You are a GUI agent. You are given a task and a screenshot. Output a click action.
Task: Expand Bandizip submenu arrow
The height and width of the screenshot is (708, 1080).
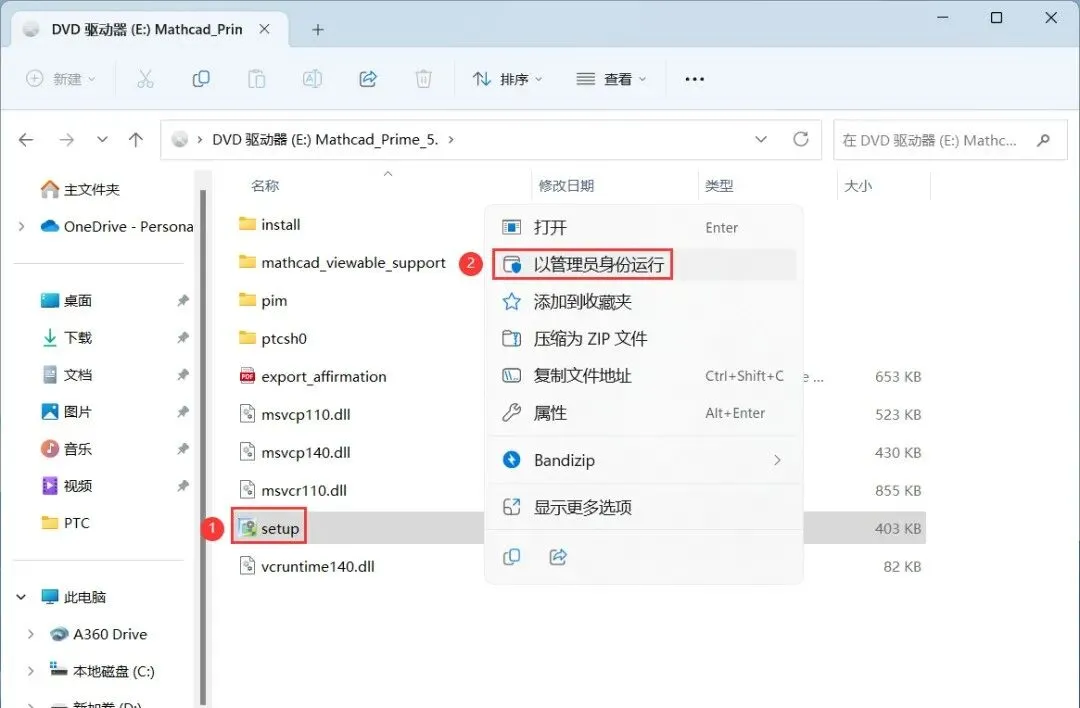(777, 460)
